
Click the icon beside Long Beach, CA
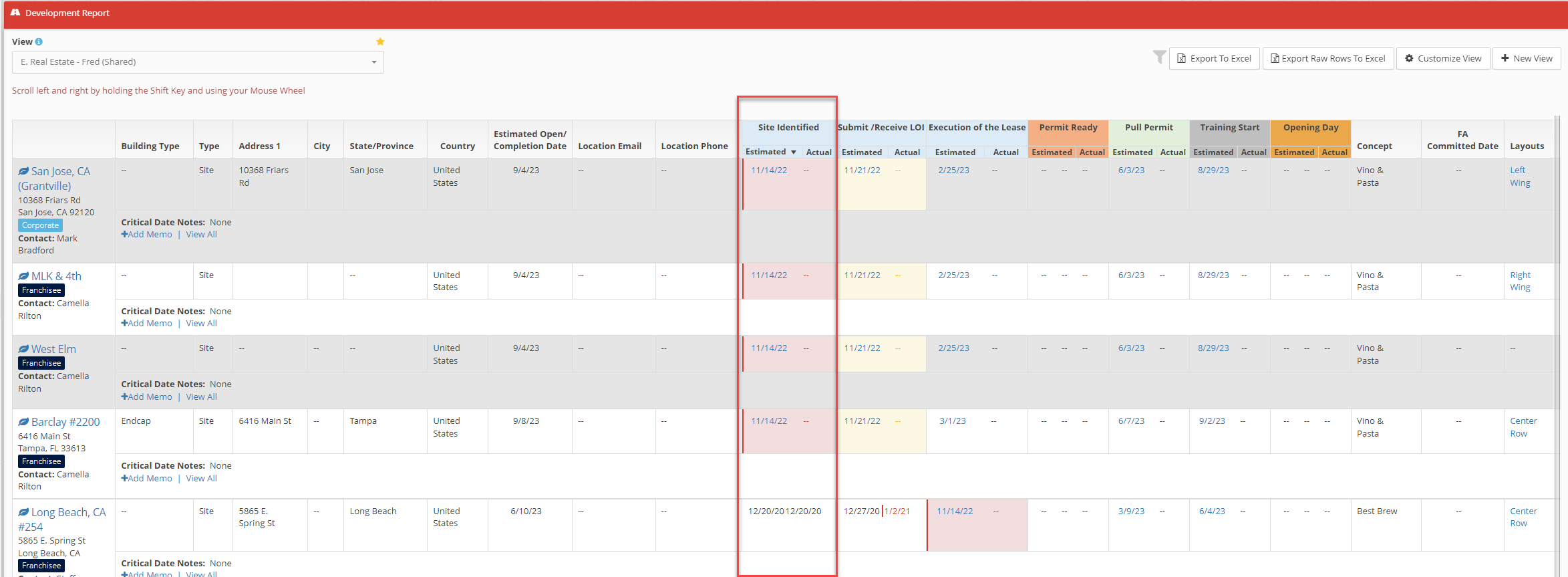click(23, 513)
